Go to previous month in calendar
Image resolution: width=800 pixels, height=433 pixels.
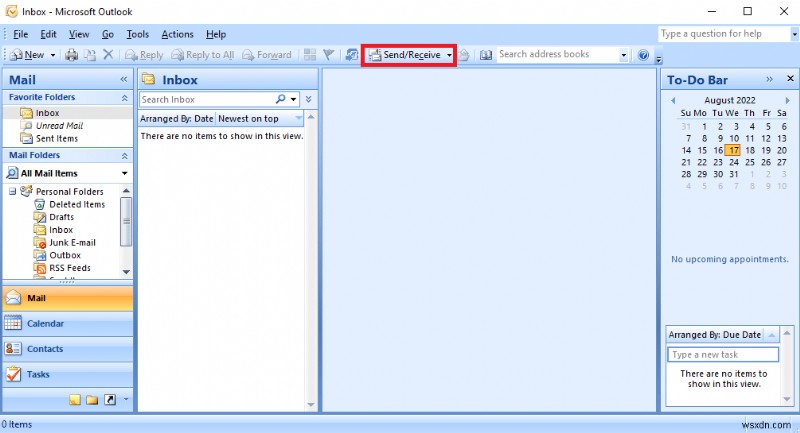coord(673,100)
